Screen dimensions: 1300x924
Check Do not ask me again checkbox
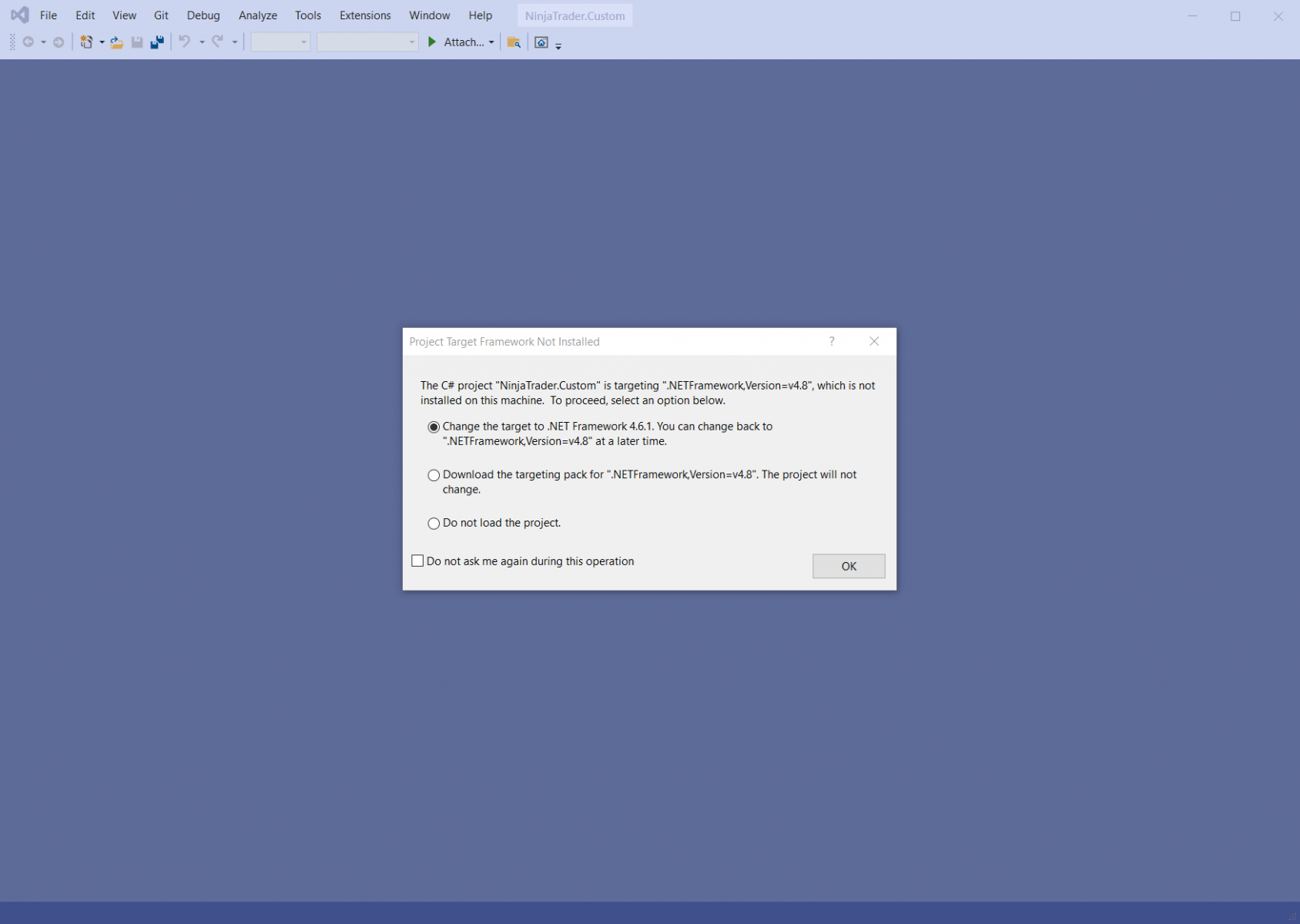pos(417,561)
